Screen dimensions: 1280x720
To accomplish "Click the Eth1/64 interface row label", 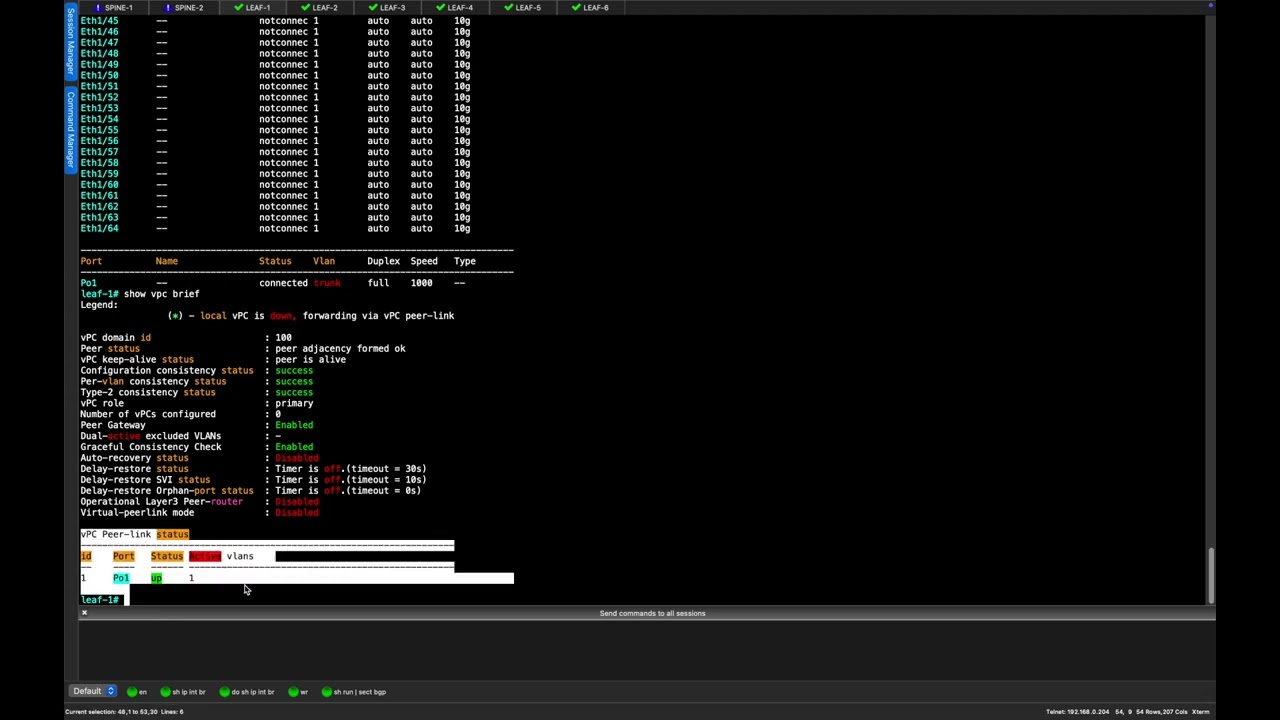I will 99,228.
